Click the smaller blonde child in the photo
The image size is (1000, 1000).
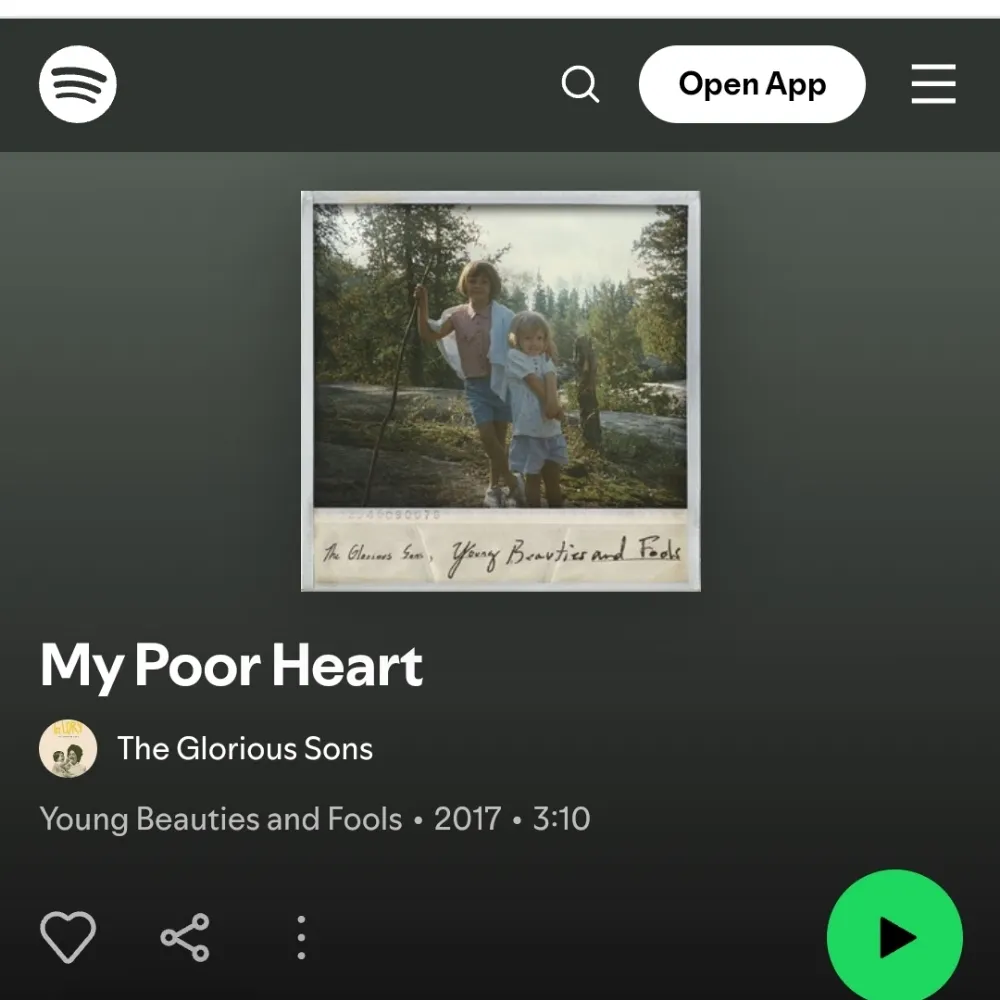tap(538, 408)
